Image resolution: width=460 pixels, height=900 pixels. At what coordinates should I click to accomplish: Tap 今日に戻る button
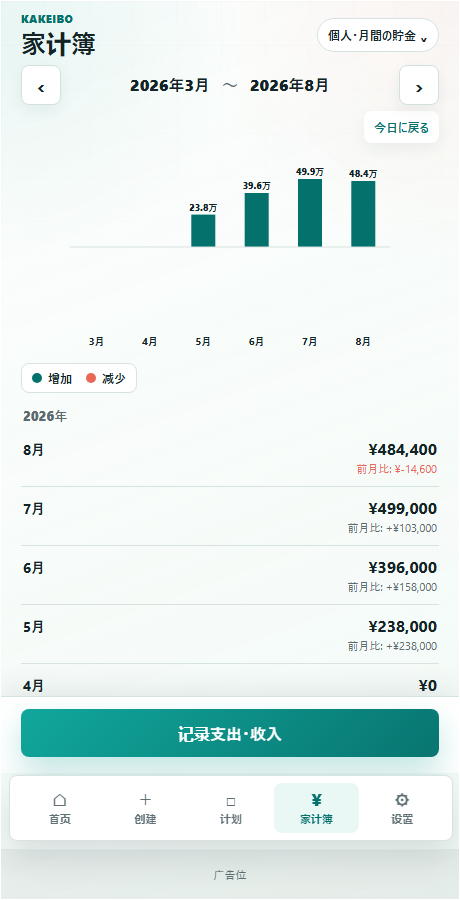point(401,127)
